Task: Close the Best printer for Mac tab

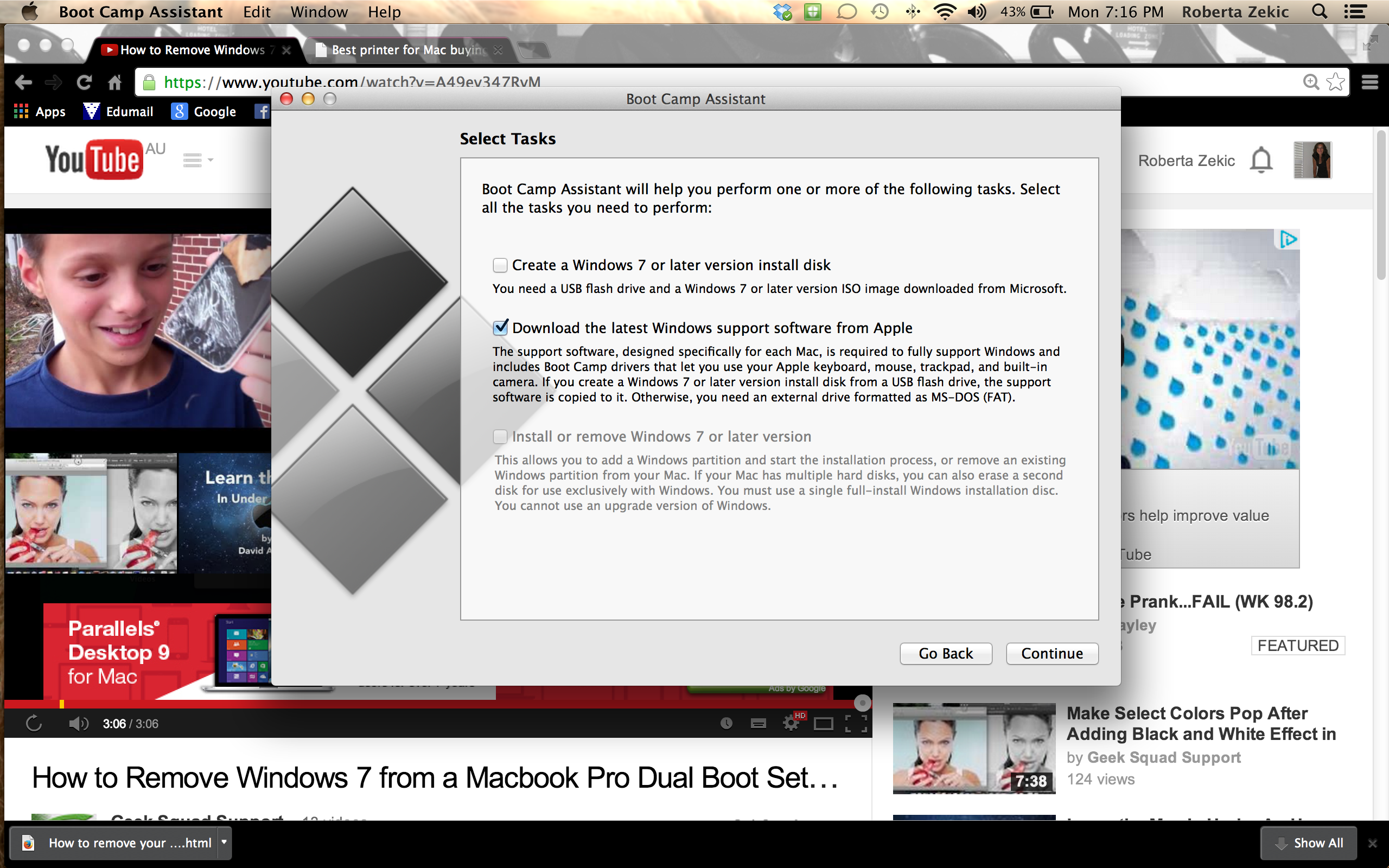Action: [x=498, y=50]
